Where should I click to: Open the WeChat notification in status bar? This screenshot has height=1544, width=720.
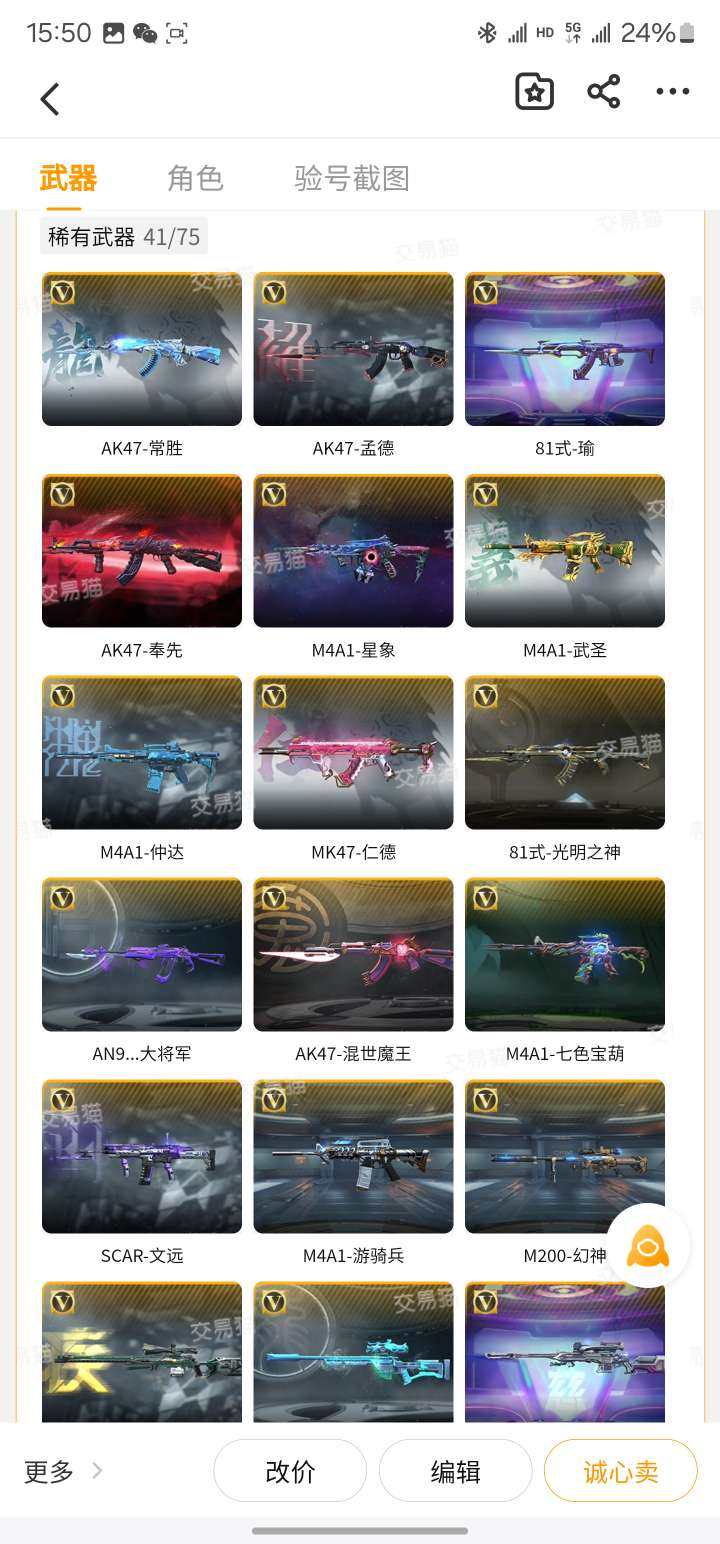point(145,33)
